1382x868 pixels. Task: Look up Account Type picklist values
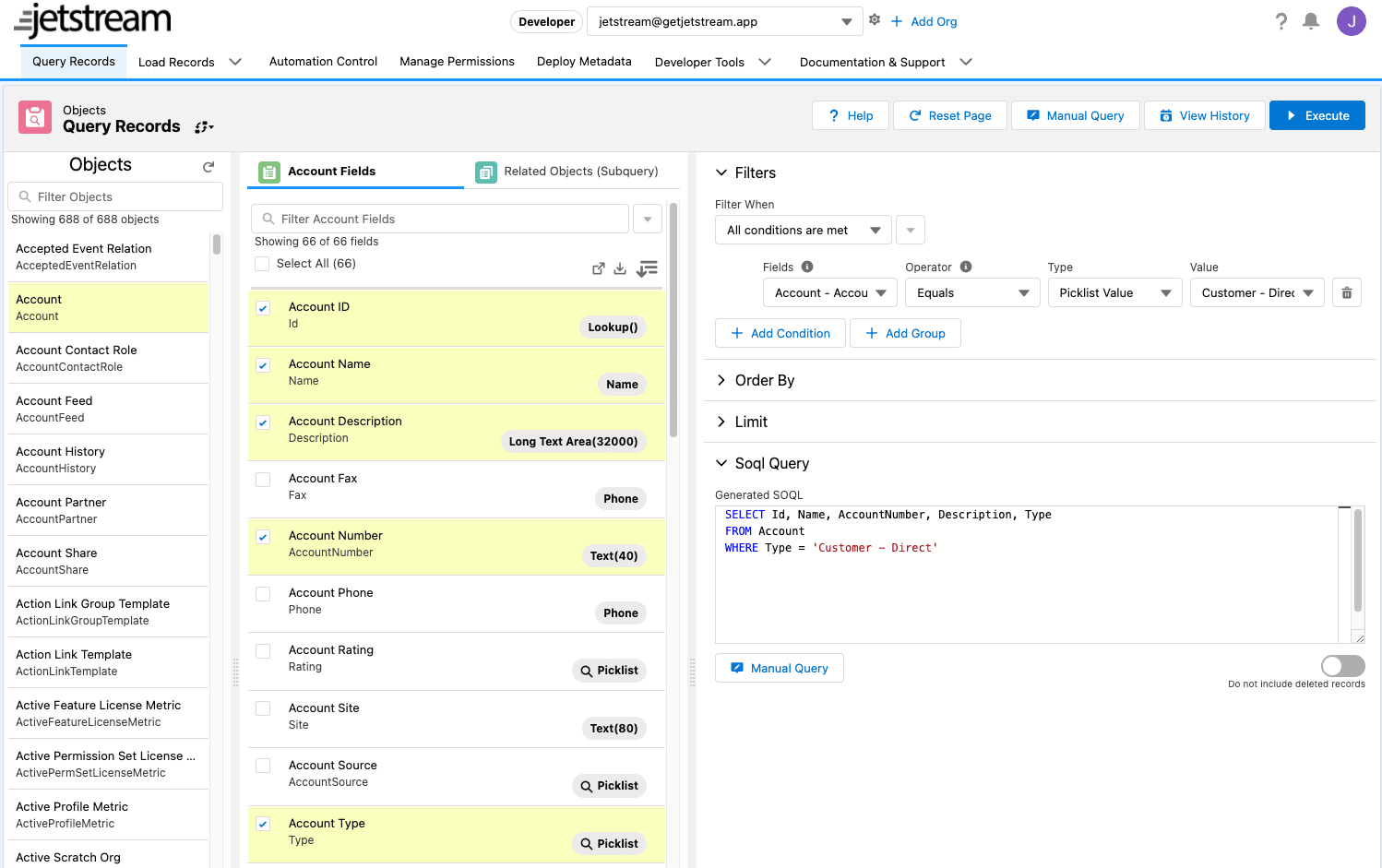coord(609,844)
